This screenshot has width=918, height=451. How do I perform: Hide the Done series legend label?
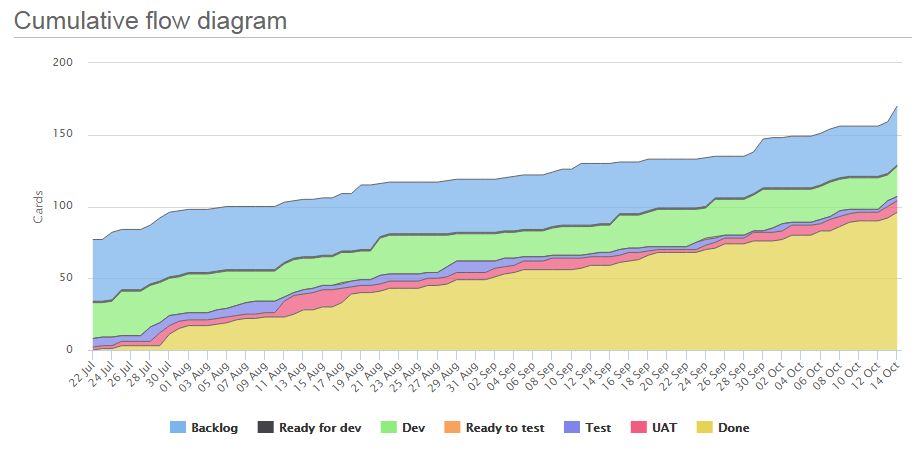(x=734, y=428)
